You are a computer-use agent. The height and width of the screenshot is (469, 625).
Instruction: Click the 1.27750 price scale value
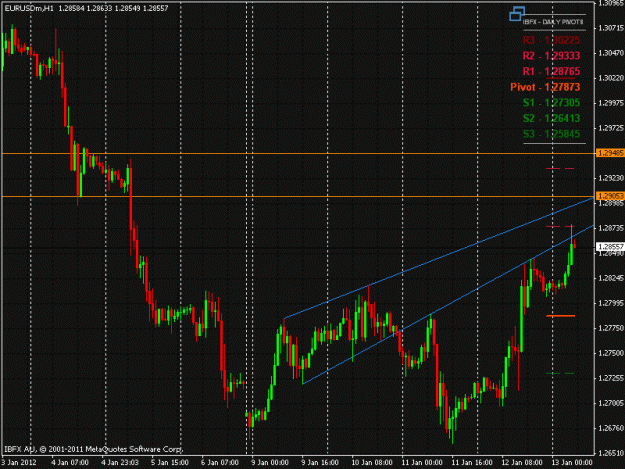[611, 328]
